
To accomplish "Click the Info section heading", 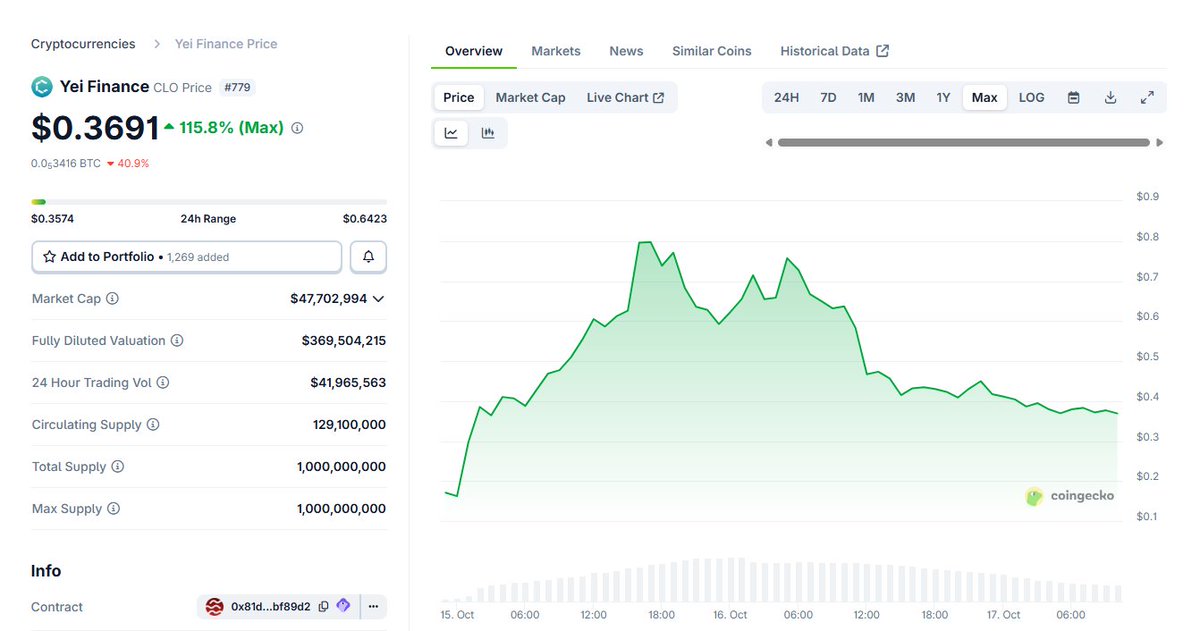I will [x=46, y=571].
